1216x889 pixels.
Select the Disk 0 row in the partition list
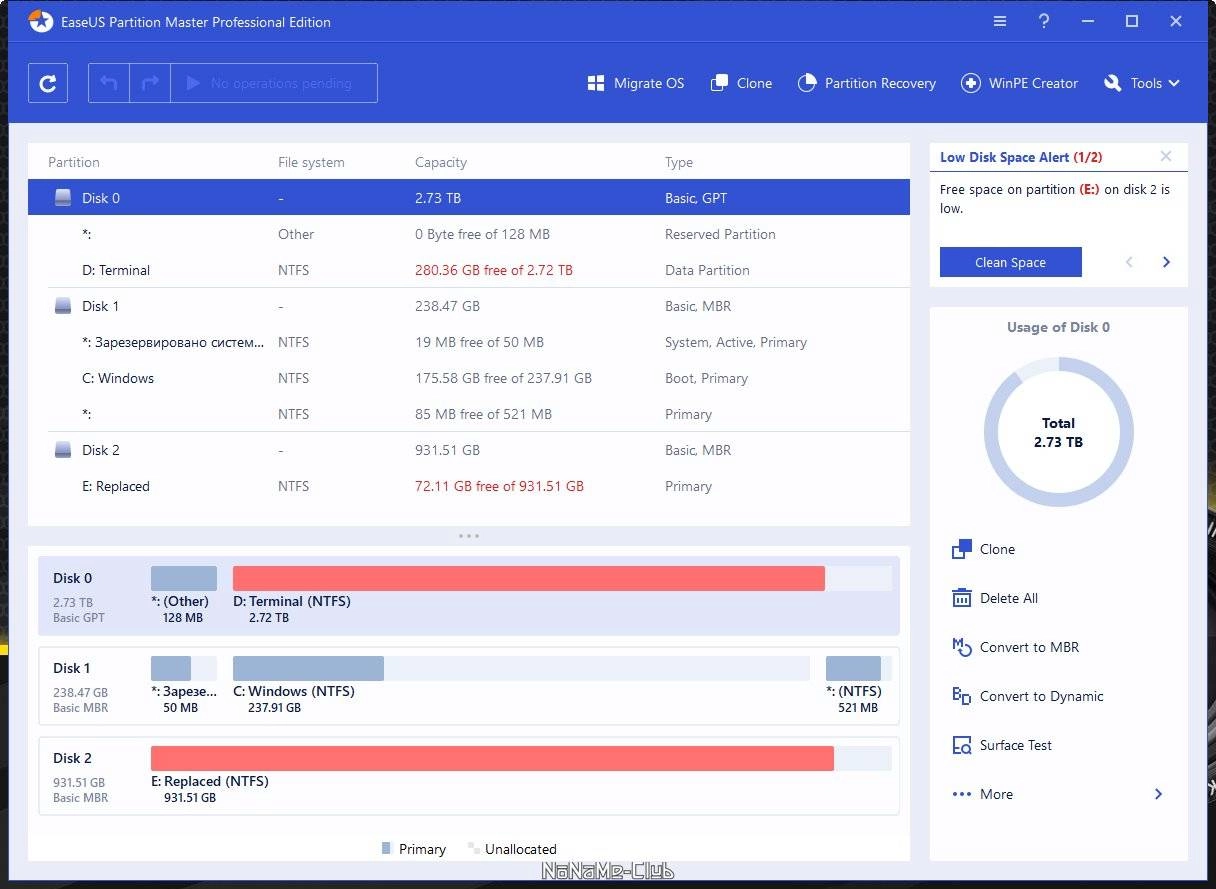pyautogui.click(x=469, y=198)
